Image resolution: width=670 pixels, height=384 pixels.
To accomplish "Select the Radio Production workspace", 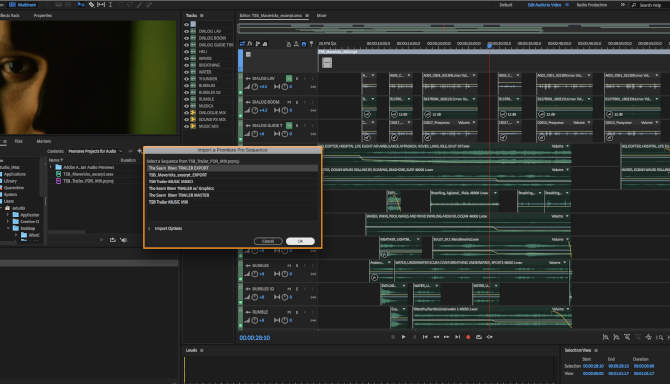I will click(x=592, y=5).
